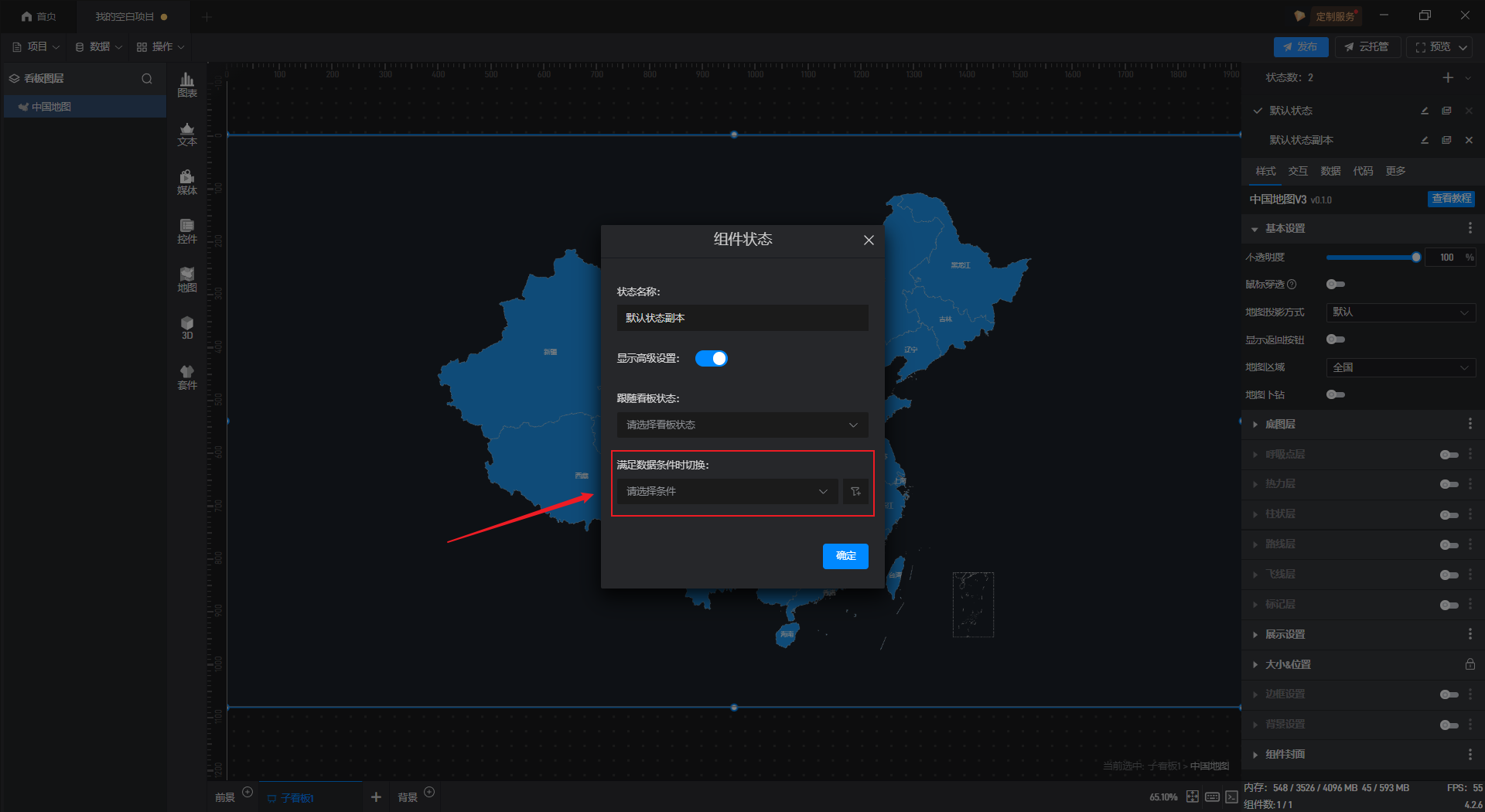Open the 跟随看板状态 dropdown
The height and width of the screenshot is (812, 1485).
pyautogui.click(x=742, y=425)
